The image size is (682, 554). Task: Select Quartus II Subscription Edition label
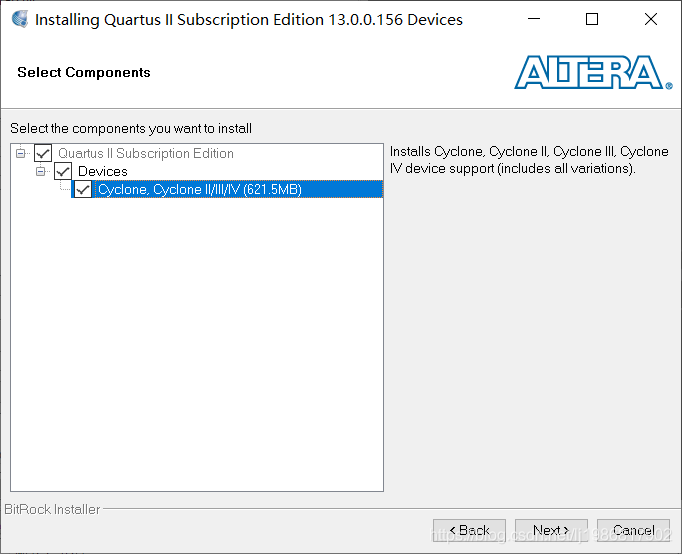[x=146, y=153]
